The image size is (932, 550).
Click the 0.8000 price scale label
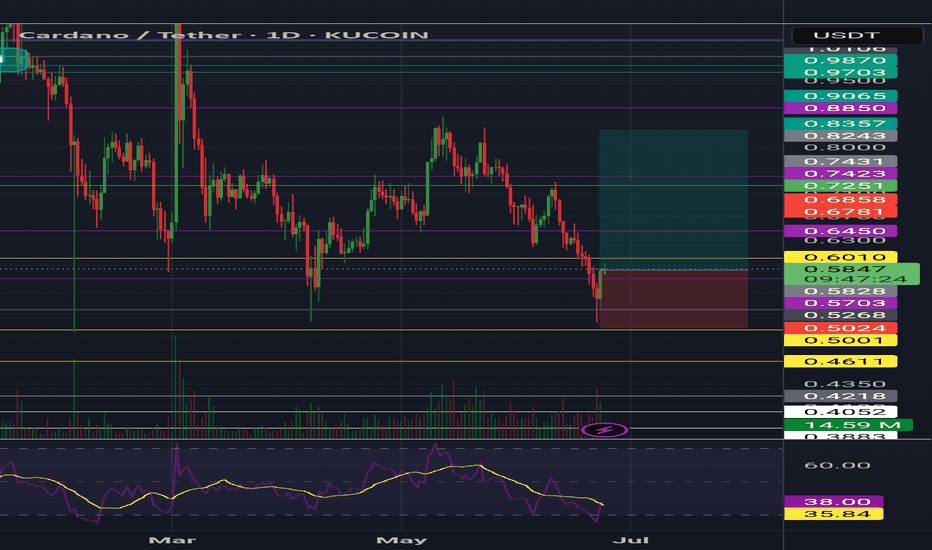tap(845, 147)
